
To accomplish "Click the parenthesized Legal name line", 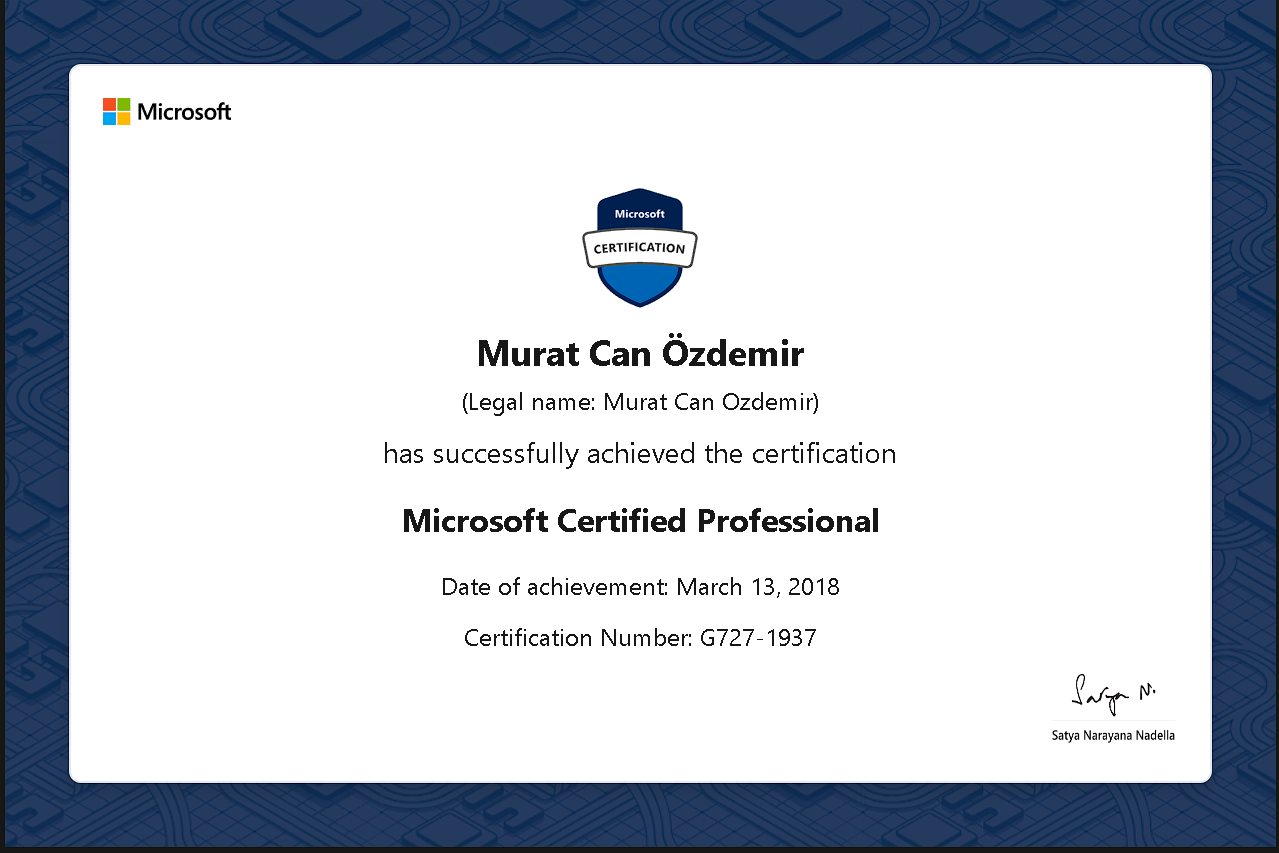I will click(x=640, y=403).
